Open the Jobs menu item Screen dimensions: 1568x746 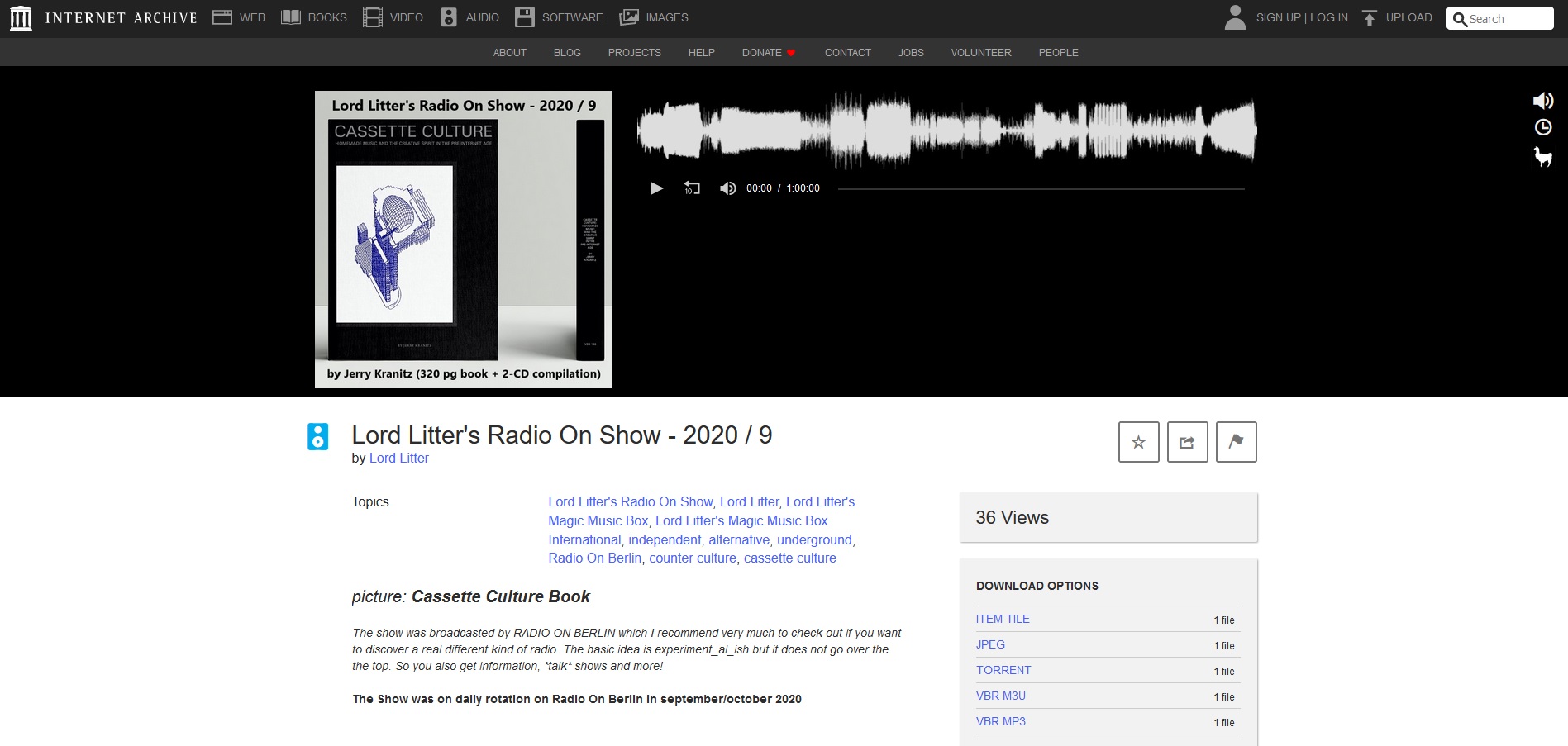(x=911, y=53)
